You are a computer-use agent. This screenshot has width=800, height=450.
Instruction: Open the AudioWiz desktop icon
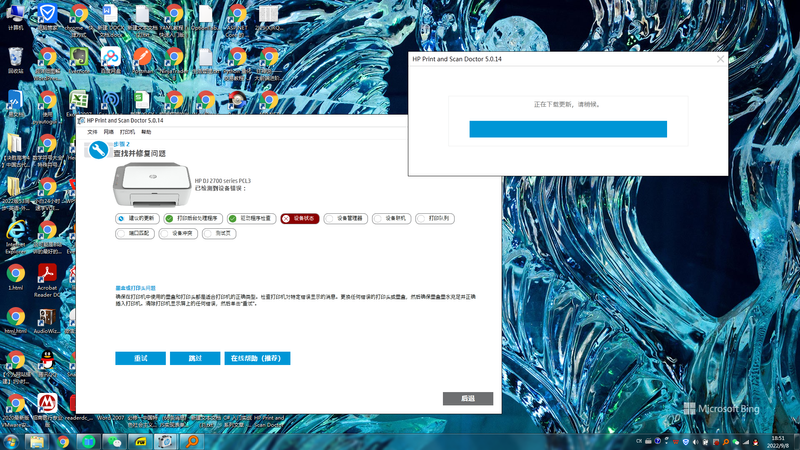[47, 321]
